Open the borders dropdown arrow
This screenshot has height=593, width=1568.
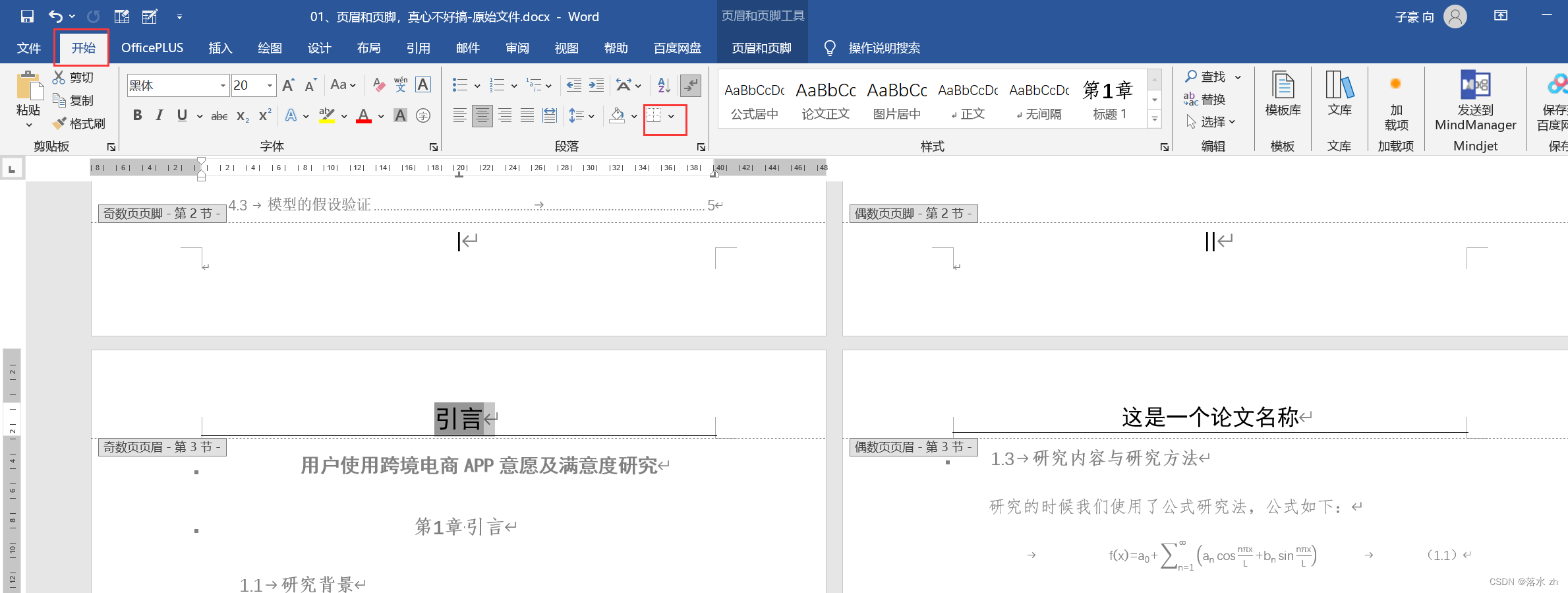click(671, 116)
